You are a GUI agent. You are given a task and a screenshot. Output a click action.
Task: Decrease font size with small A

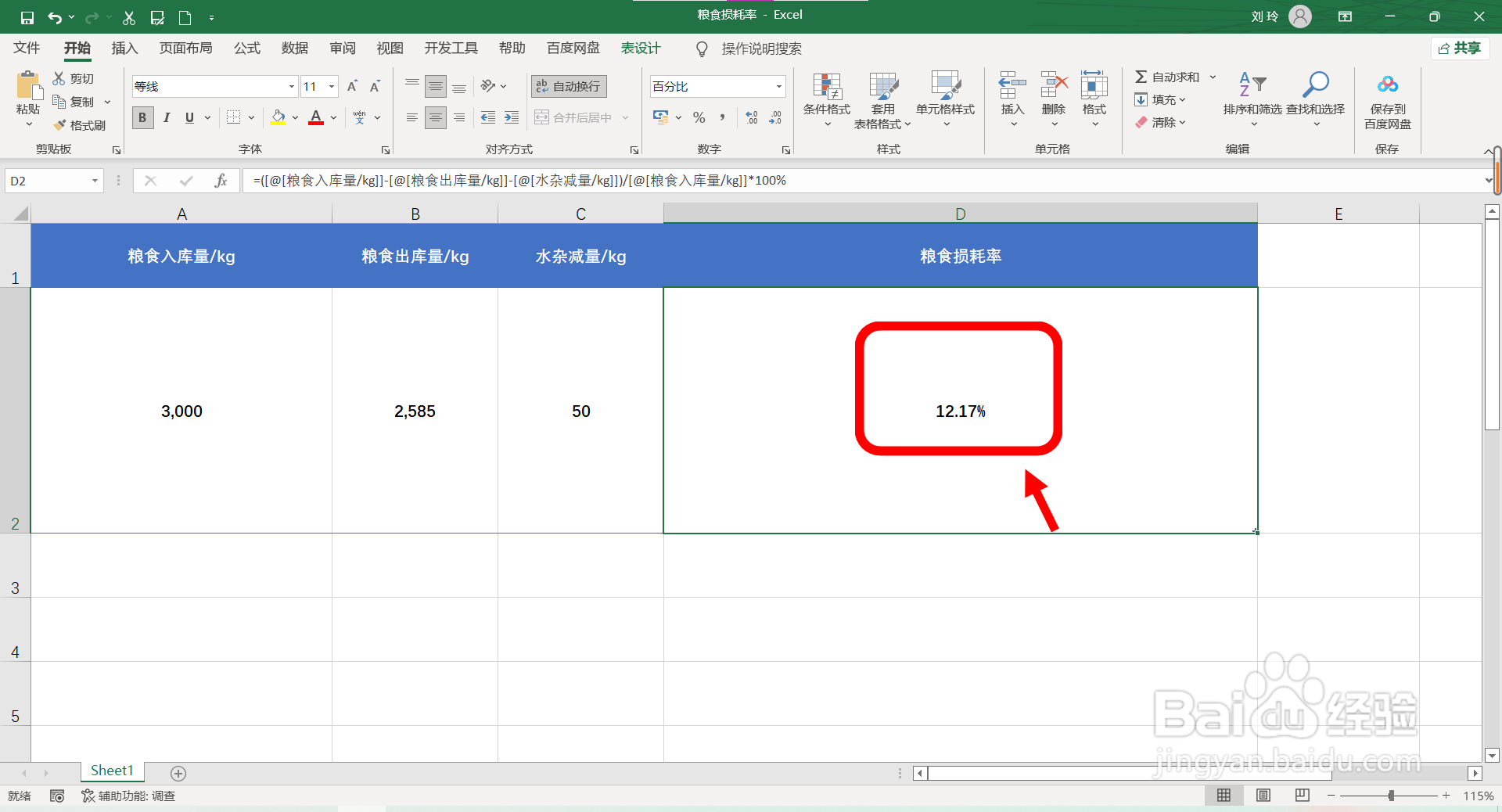pyautogui.click(x=375, y=86)
